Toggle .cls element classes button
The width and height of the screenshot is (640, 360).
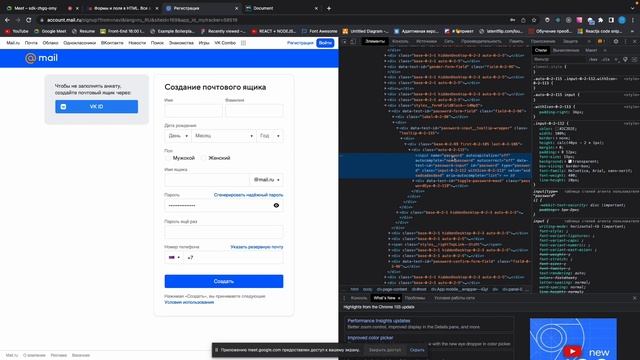606,60
